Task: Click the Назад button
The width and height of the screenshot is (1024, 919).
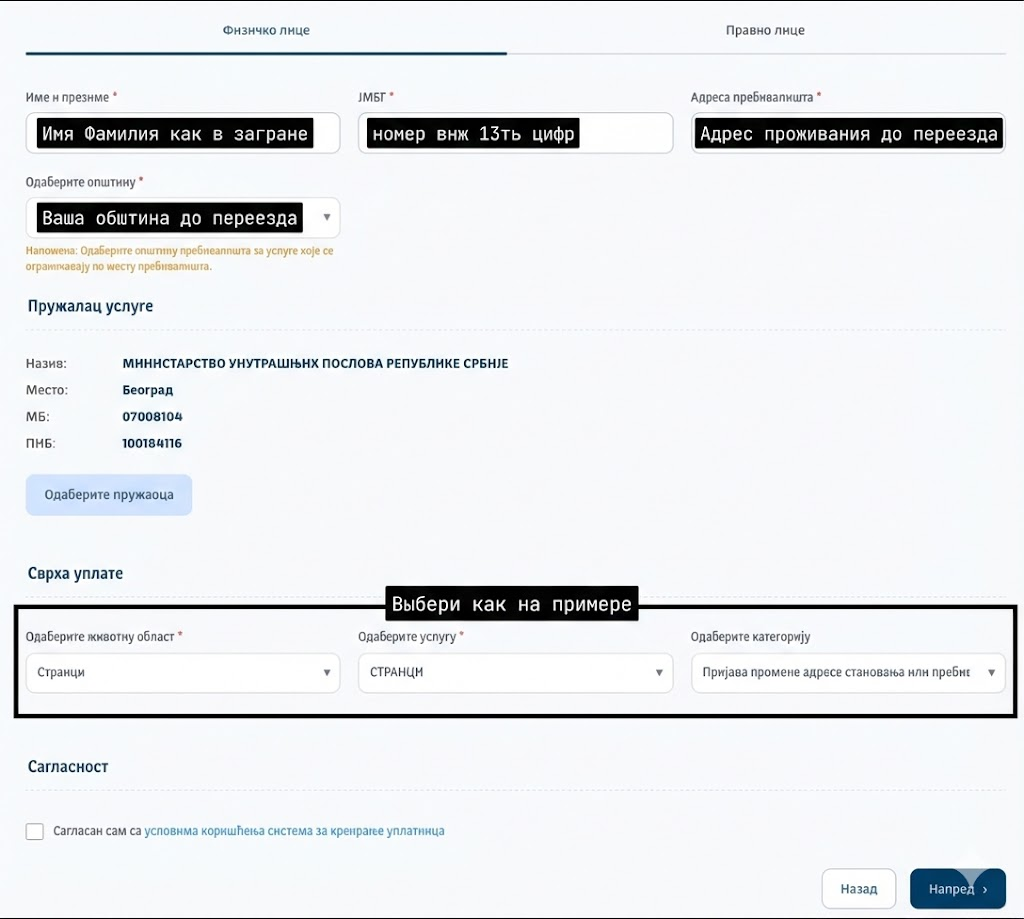Action: click(x=858, y=888)
